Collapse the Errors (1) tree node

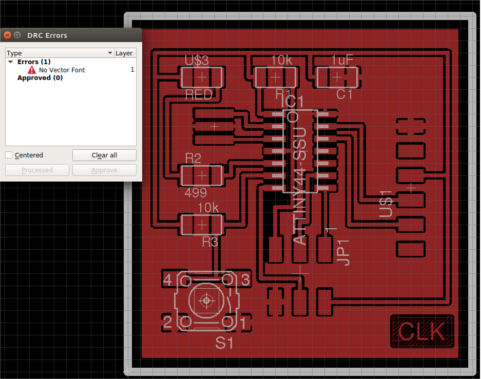11,62
